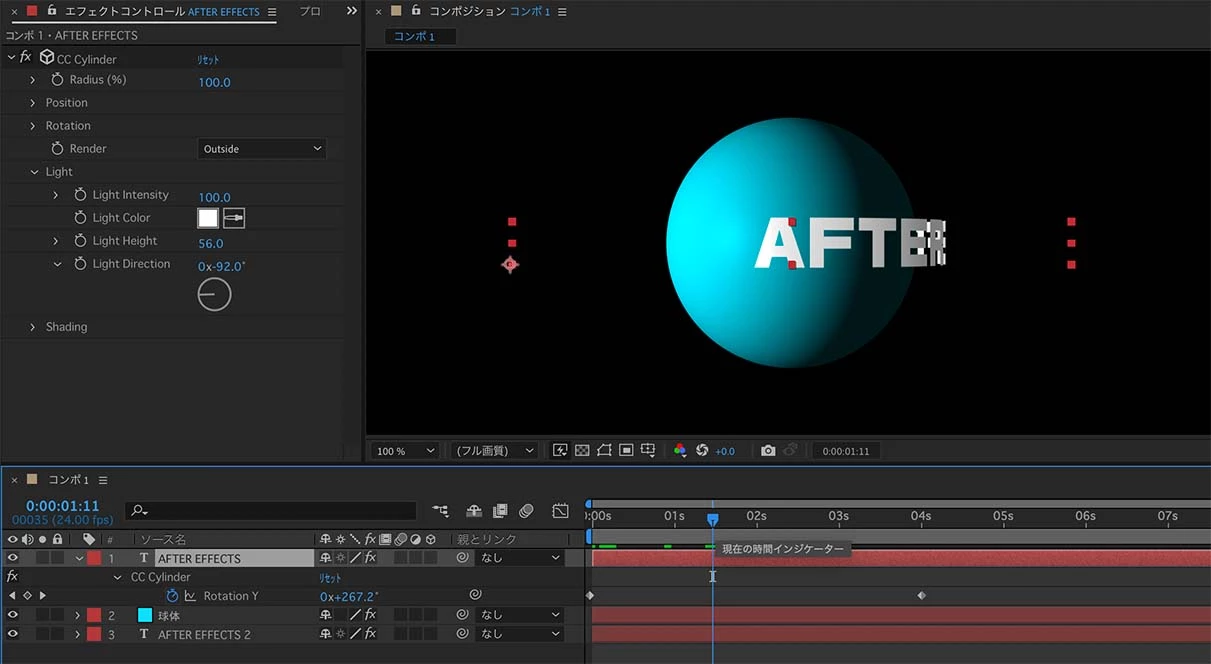Click the Light Direction stopwatch
This screenshot has width=1211, height=664.
81,264
